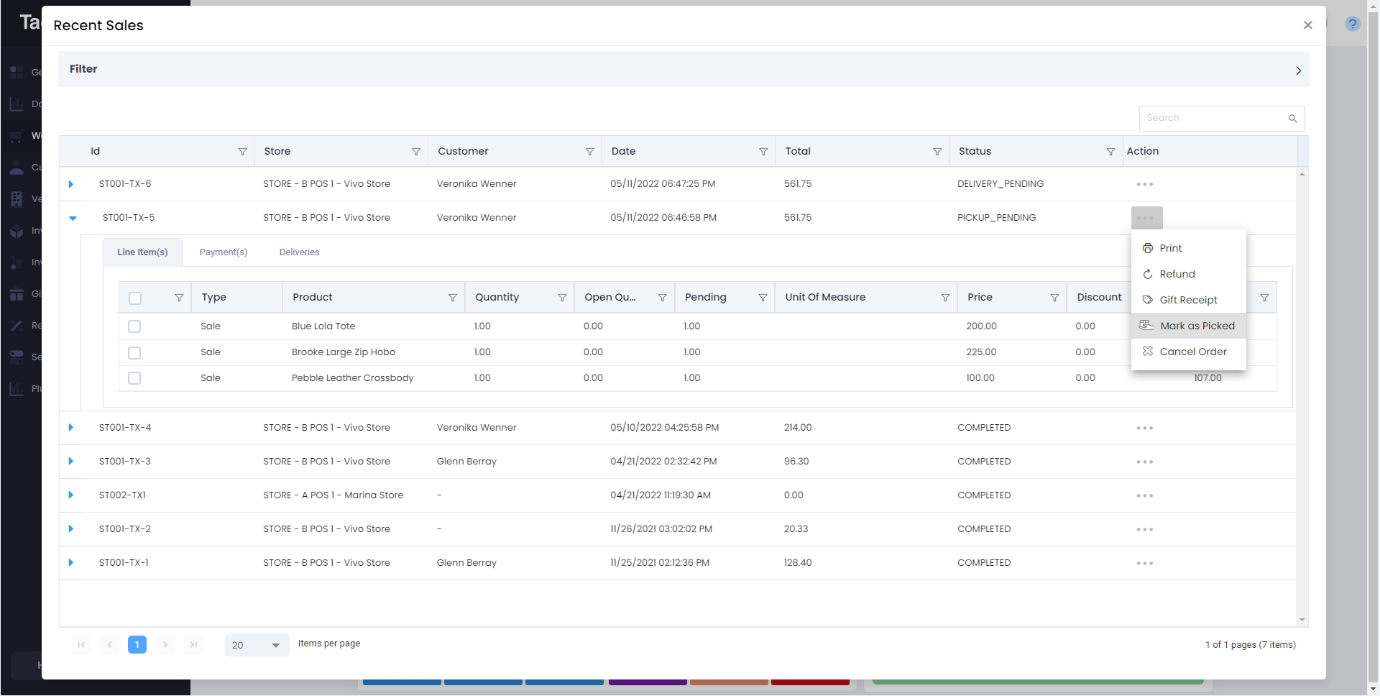Click filter icon in Quantity column

(562, 298)
